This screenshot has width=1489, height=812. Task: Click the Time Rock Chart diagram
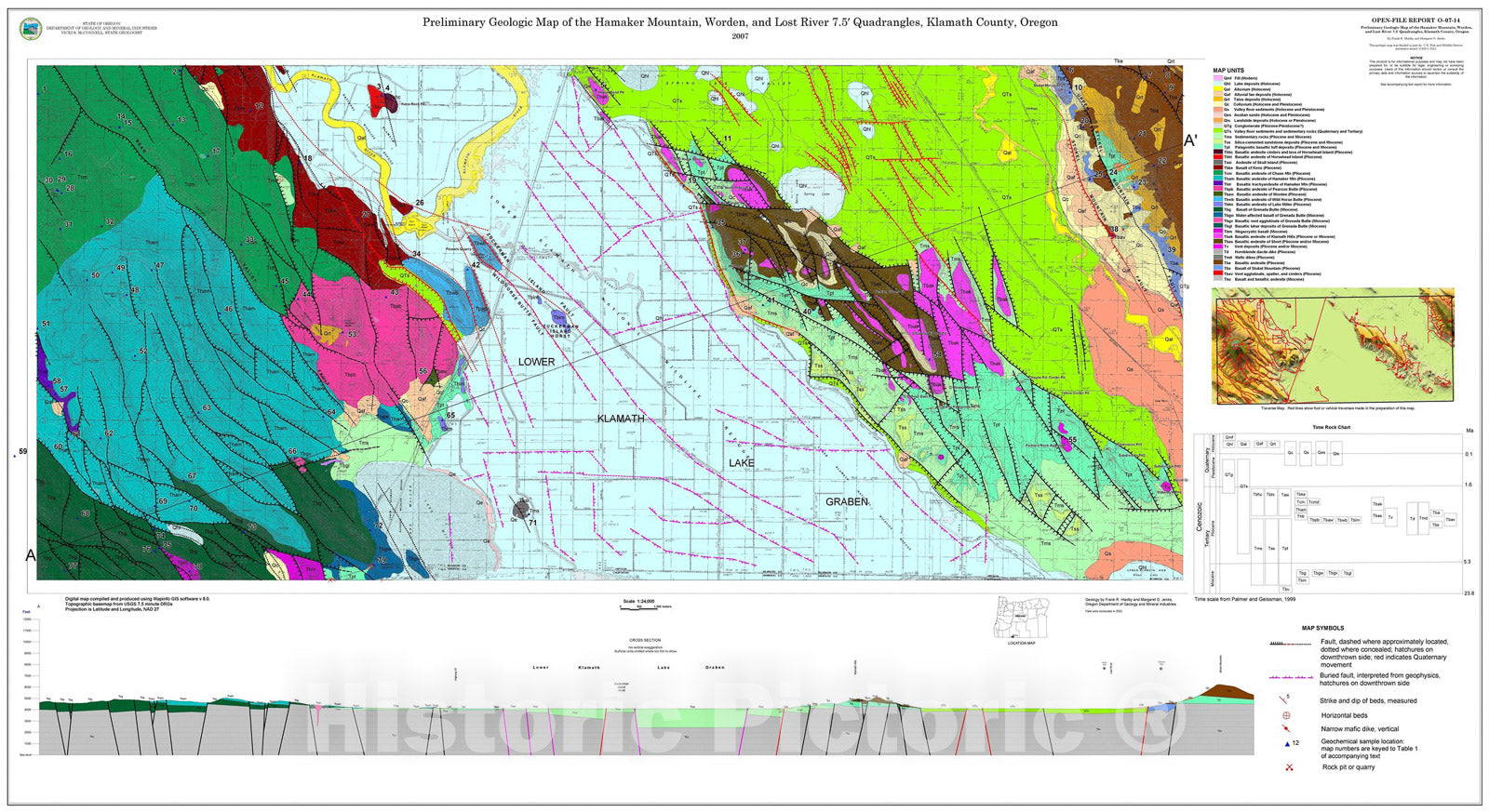[x=1331, y=512]
